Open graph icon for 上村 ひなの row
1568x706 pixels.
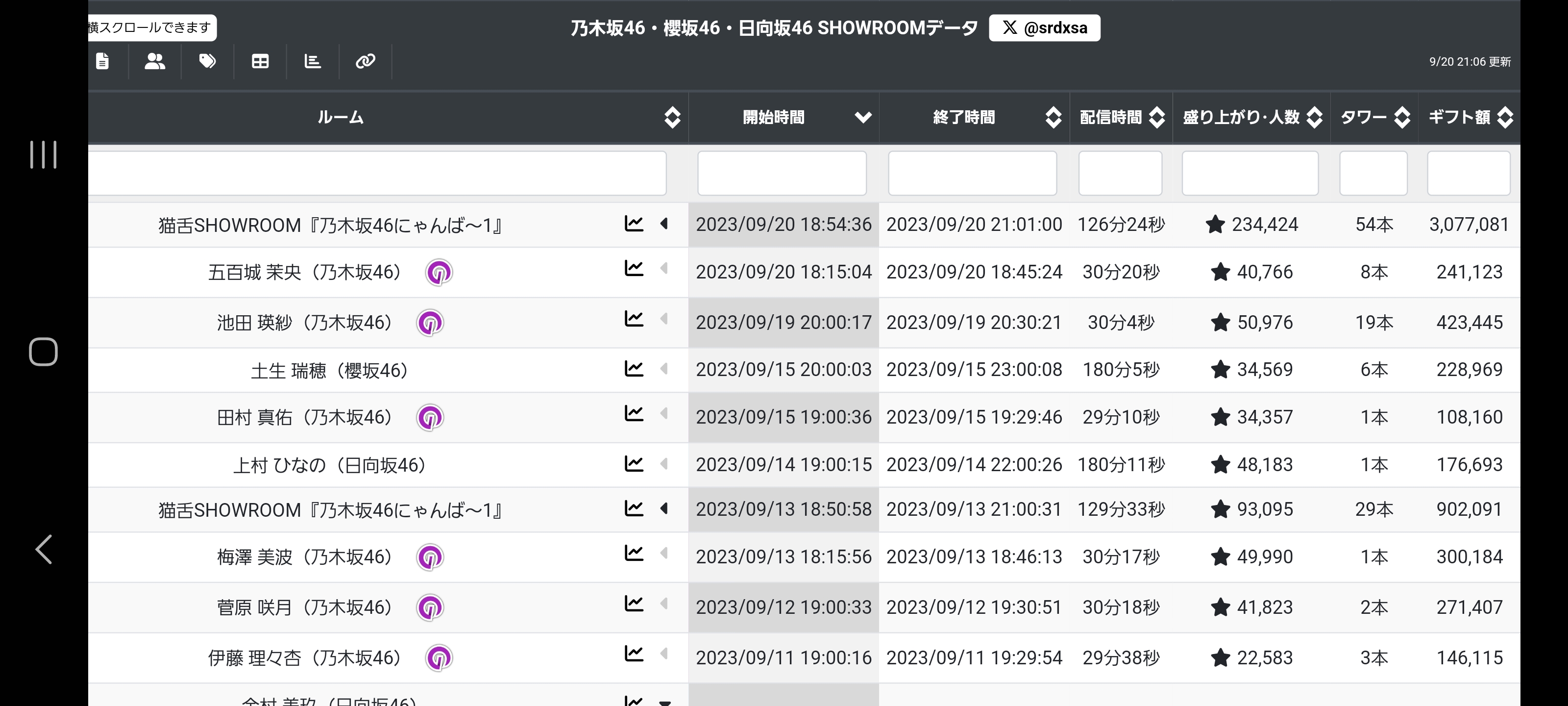pyautogui.click(x=634, y=464)
